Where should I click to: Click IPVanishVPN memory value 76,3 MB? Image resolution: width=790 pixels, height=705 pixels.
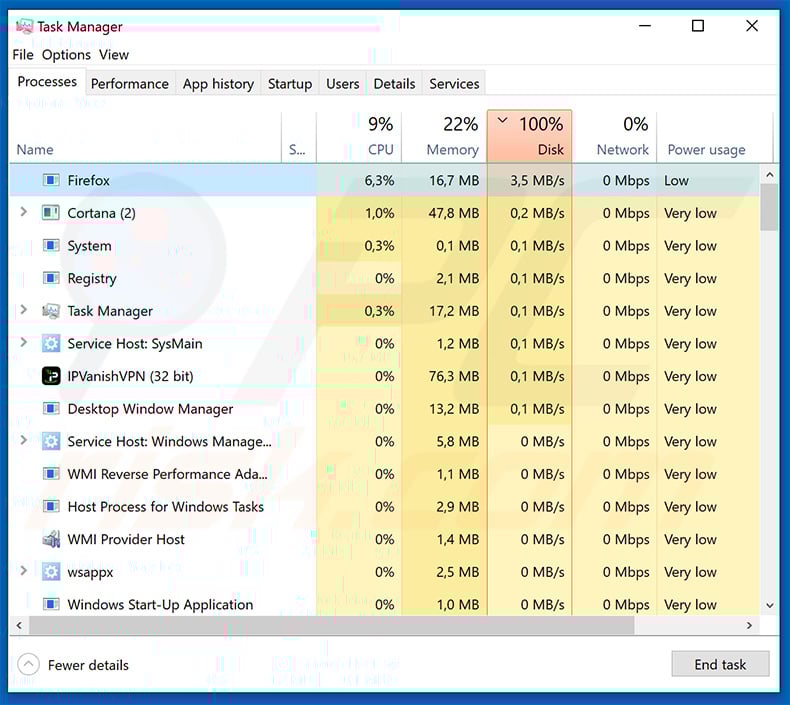[454, 376]
